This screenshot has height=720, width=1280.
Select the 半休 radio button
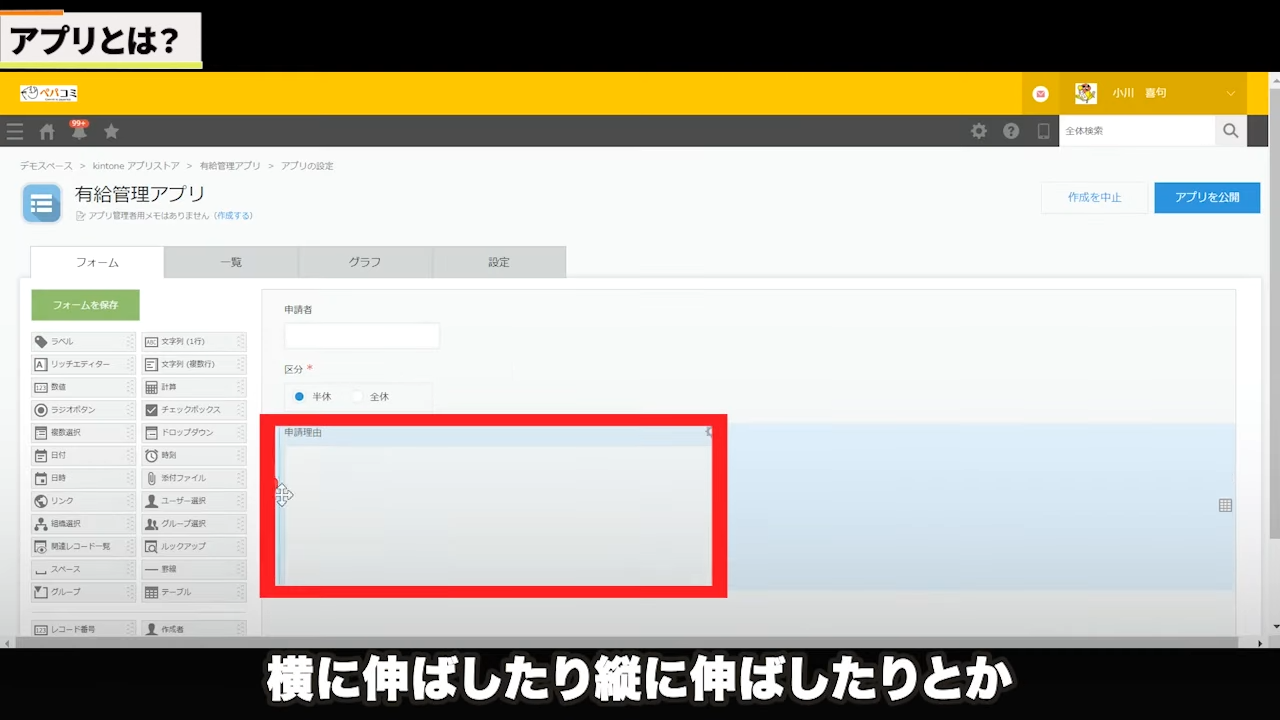coord(300,397)
